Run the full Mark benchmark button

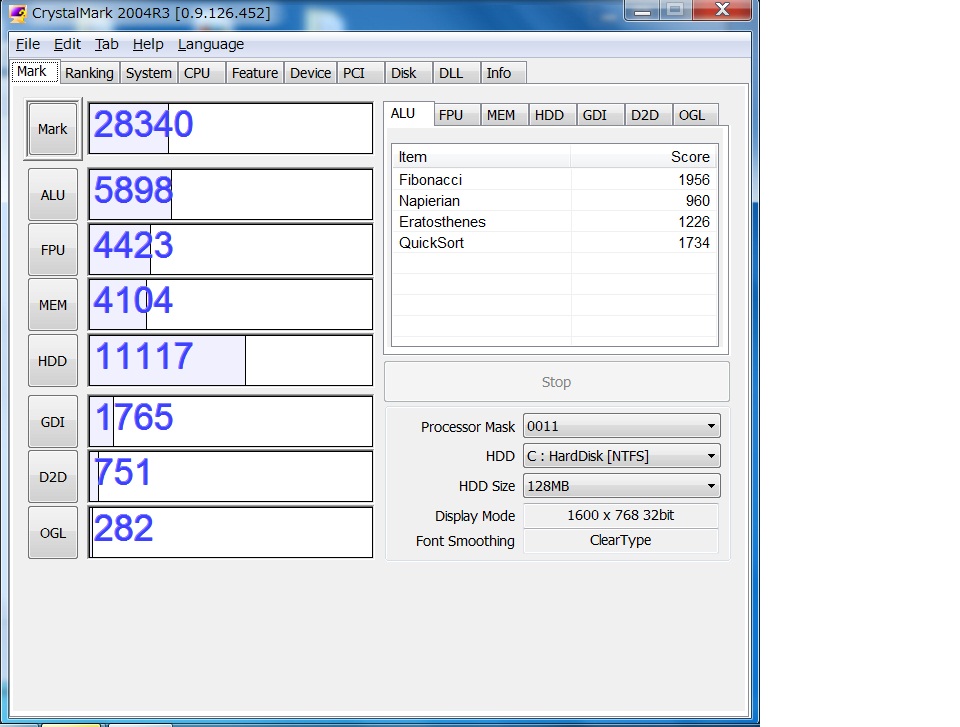pos(53,129)
